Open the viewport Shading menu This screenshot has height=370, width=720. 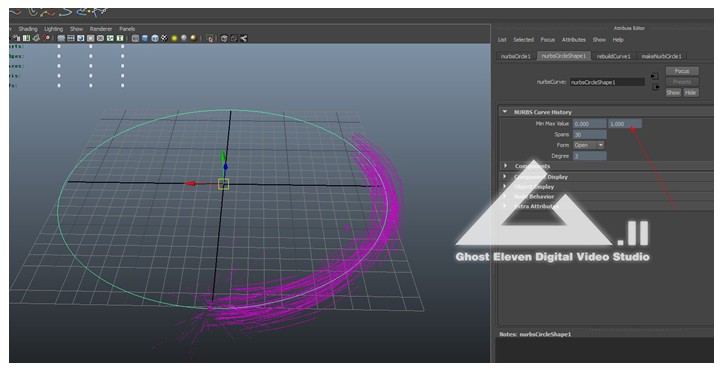tap(28, 29)
